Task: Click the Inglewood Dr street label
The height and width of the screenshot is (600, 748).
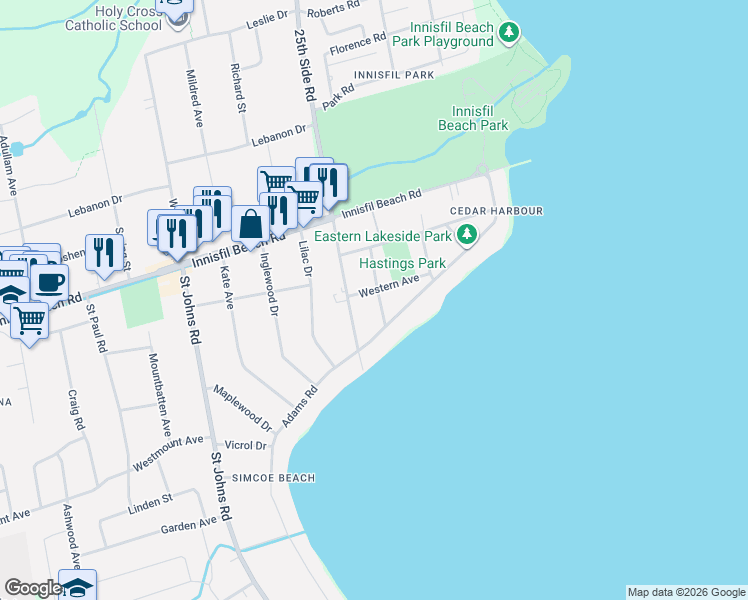Action: [269, 284]
